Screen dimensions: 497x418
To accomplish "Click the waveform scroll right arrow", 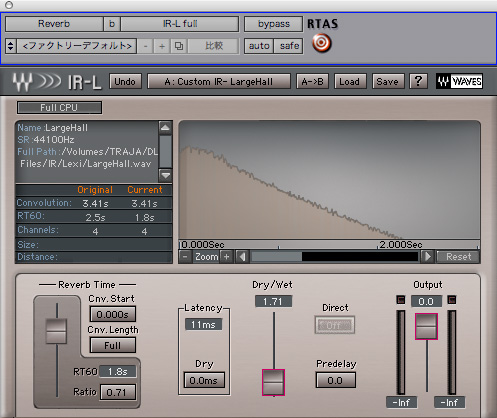I will click(x=428, y=257).
